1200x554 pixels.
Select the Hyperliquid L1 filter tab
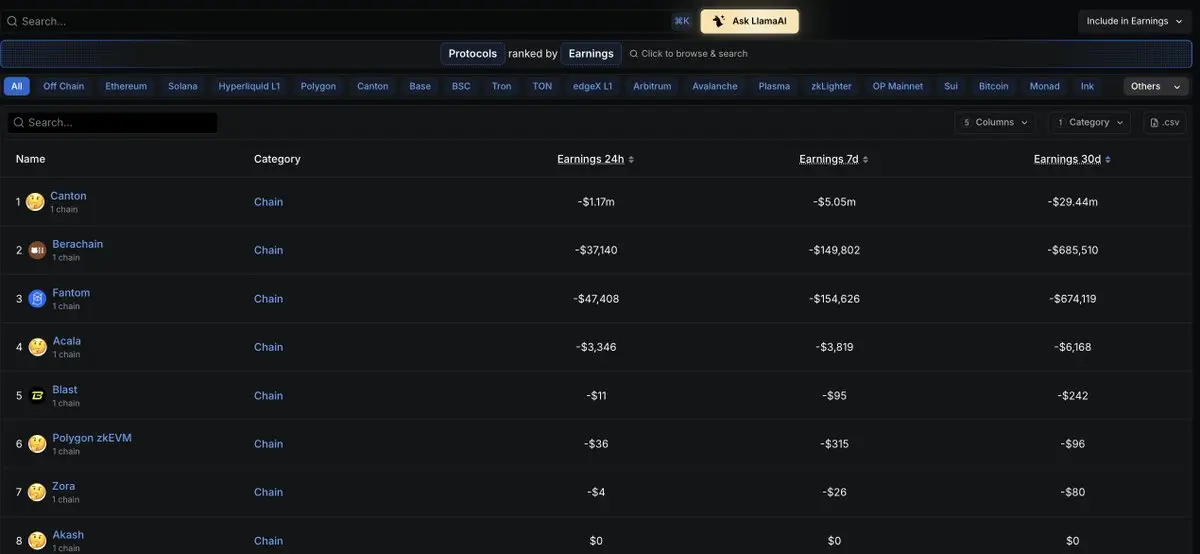(250, 86)
